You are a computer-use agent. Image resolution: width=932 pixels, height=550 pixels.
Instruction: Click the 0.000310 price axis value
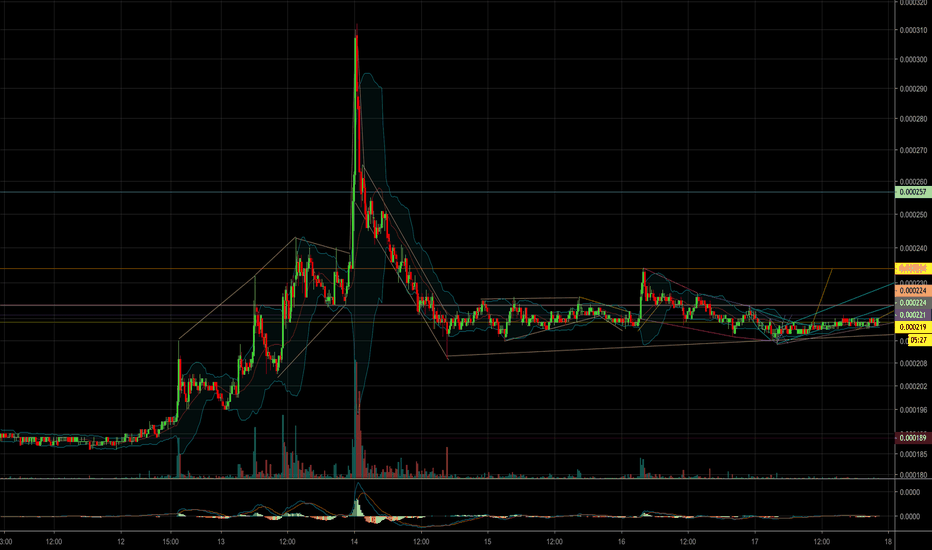[x=913, y=30]
